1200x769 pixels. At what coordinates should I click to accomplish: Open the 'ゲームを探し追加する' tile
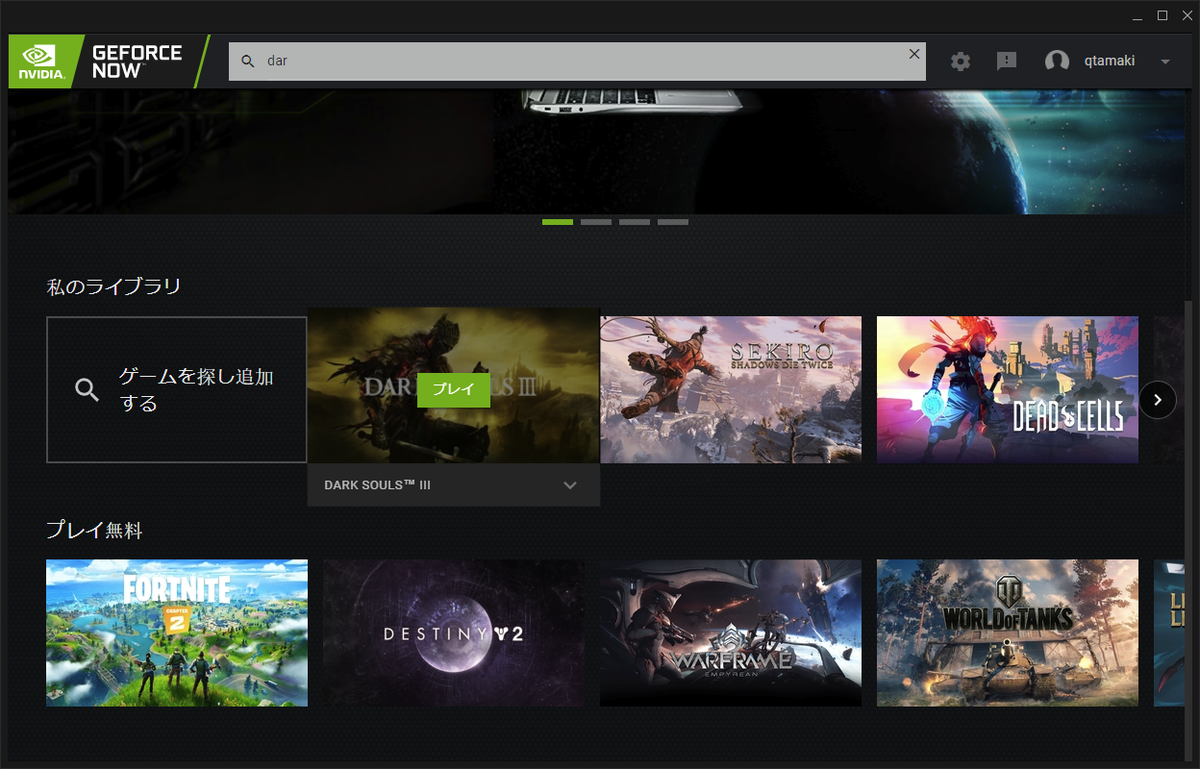click(x=177, y=390)
